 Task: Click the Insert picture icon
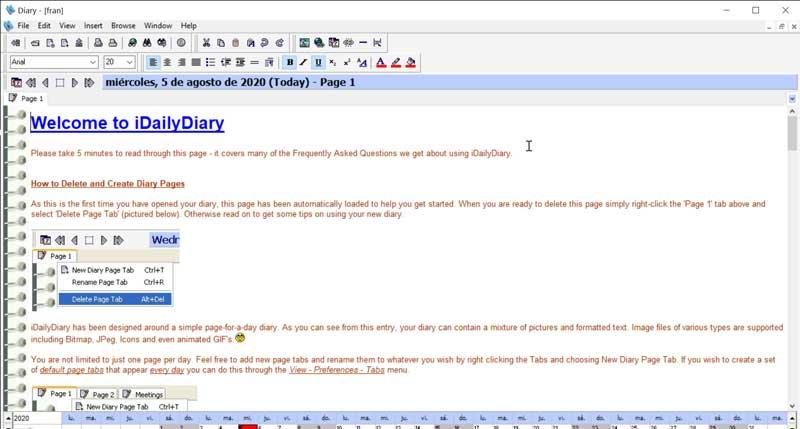[305, 43]
